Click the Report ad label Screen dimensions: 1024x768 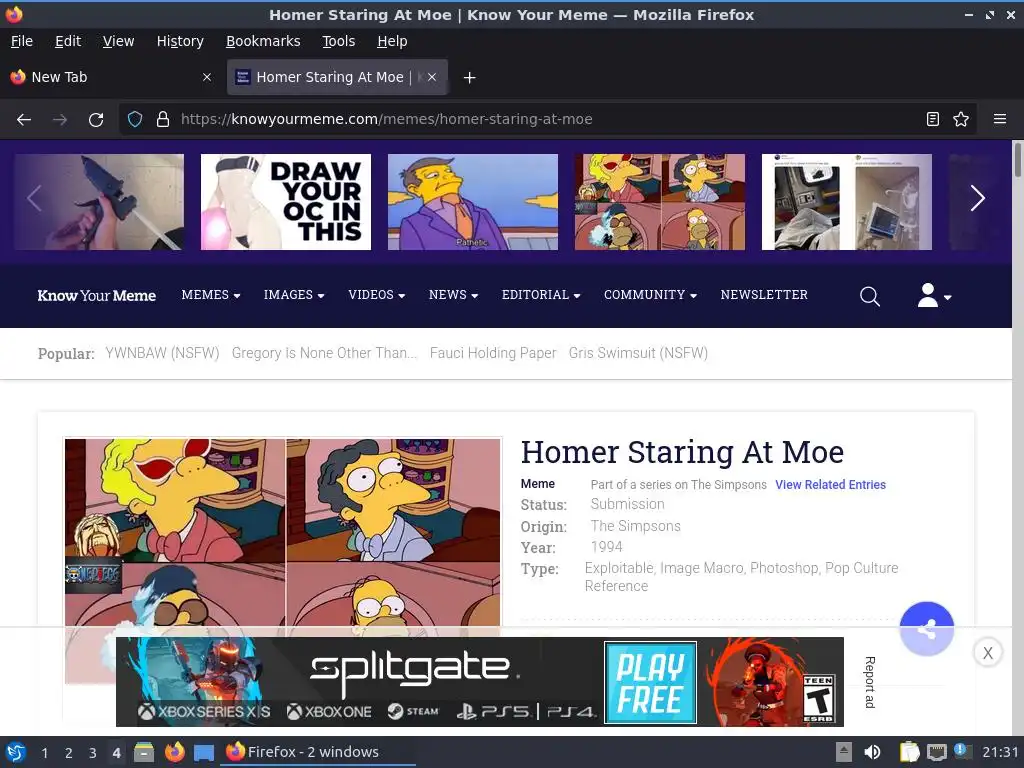point(869,682)
